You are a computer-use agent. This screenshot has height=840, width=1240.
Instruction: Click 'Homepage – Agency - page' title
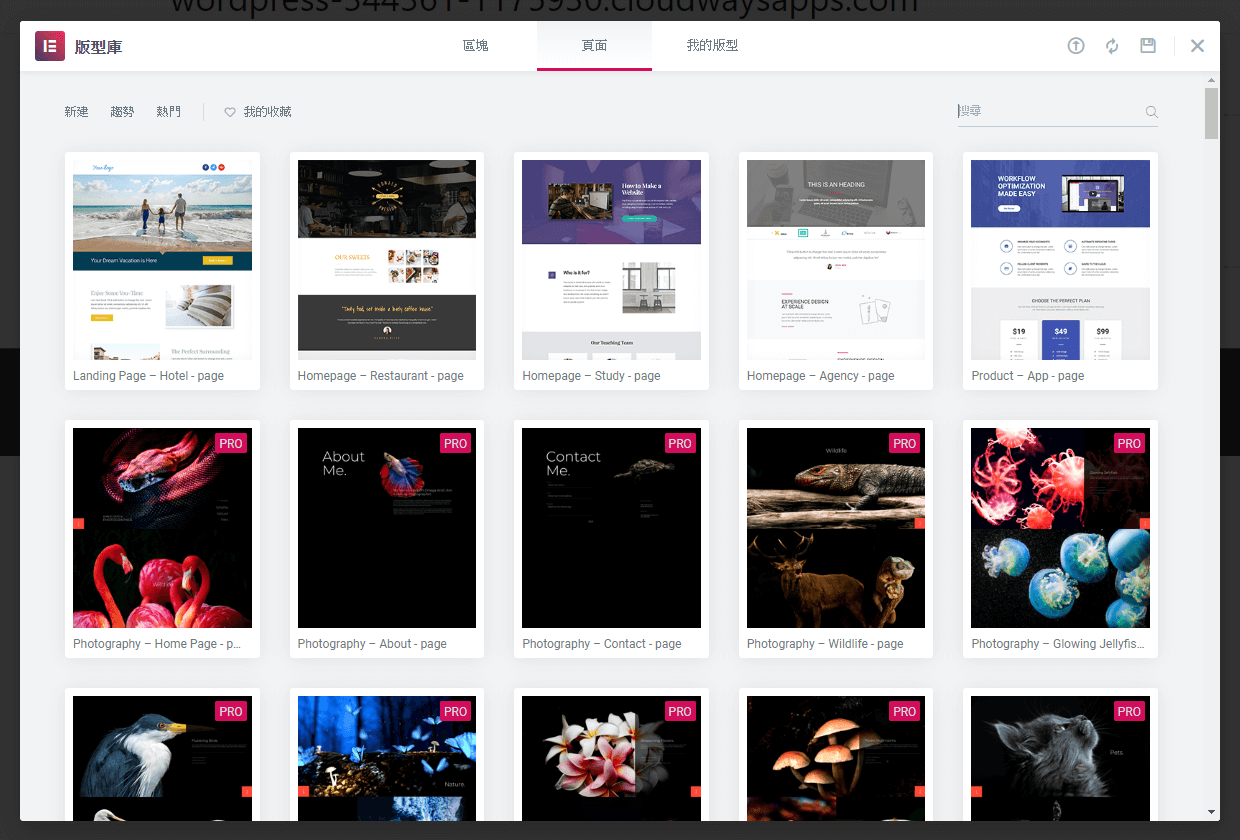(x=821, y=376)
